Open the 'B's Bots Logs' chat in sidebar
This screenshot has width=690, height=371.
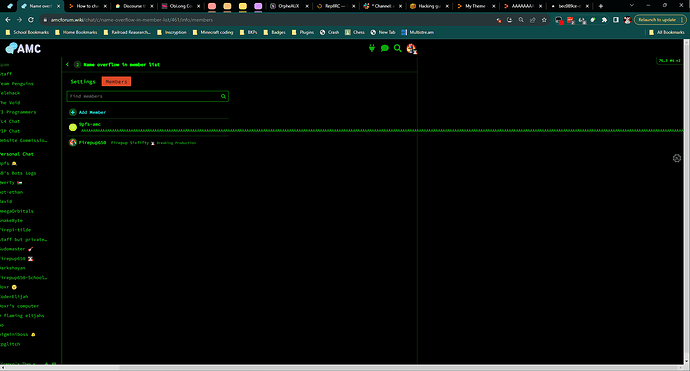tap(18, 173)
